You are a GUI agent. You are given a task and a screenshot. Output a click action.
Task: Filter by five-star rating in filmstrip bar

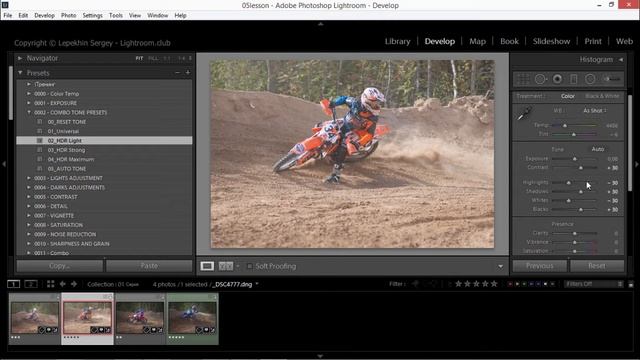click(494, 284)
